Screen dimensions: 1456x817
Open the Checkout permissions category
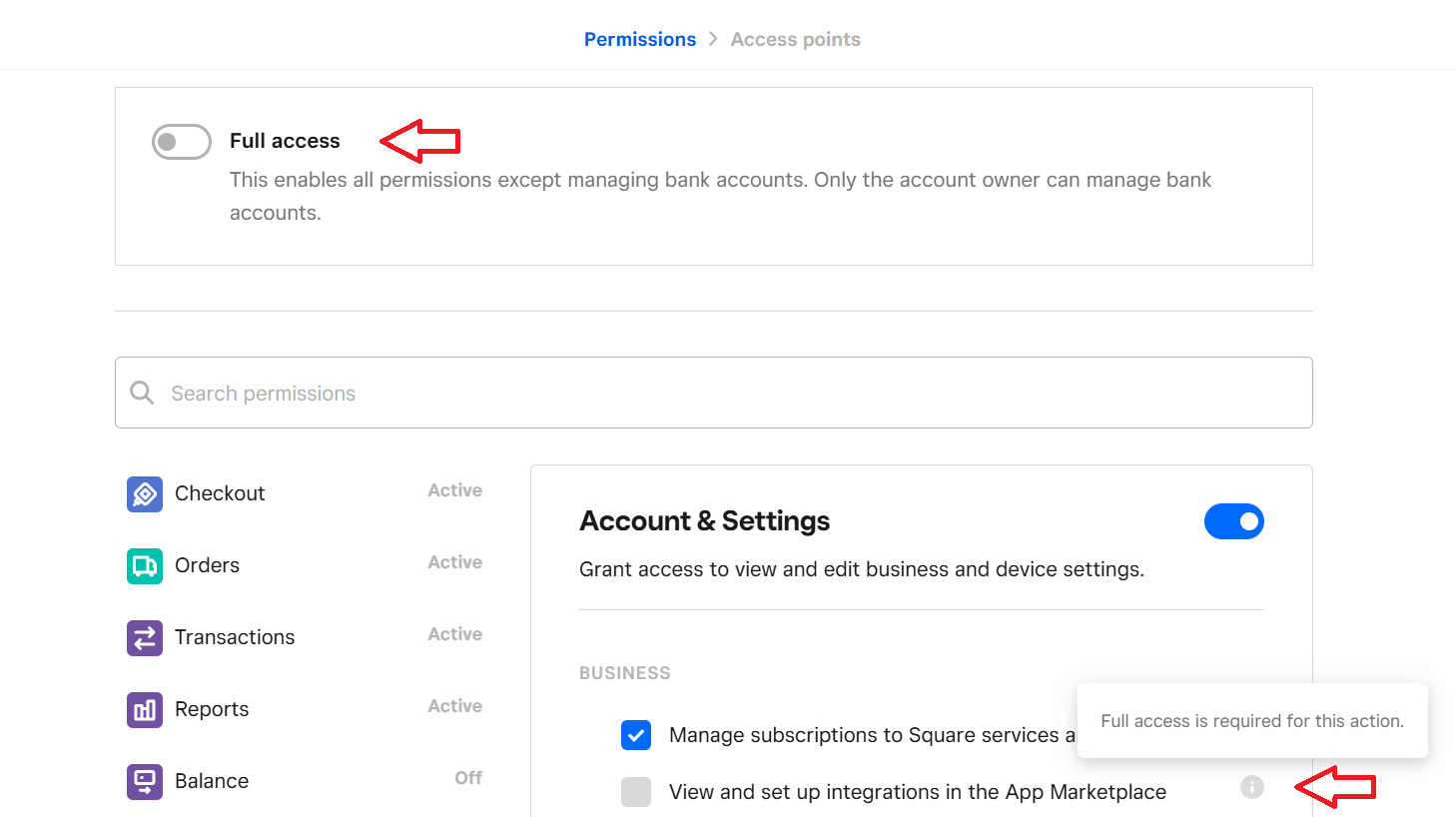pos(305,493)
